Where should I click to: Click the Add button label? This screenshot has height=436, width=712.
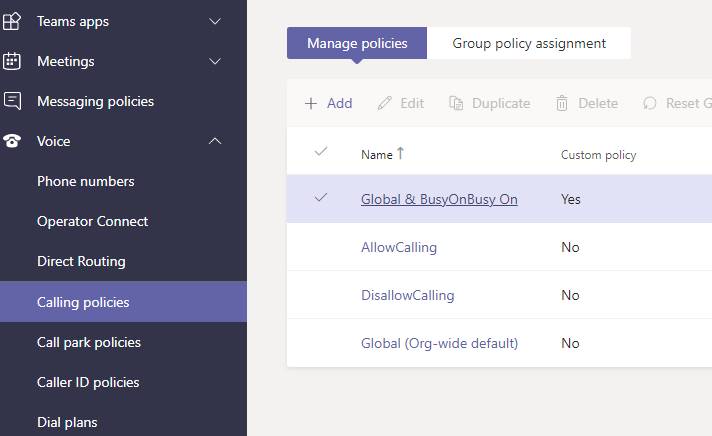(x=340, y=104)
